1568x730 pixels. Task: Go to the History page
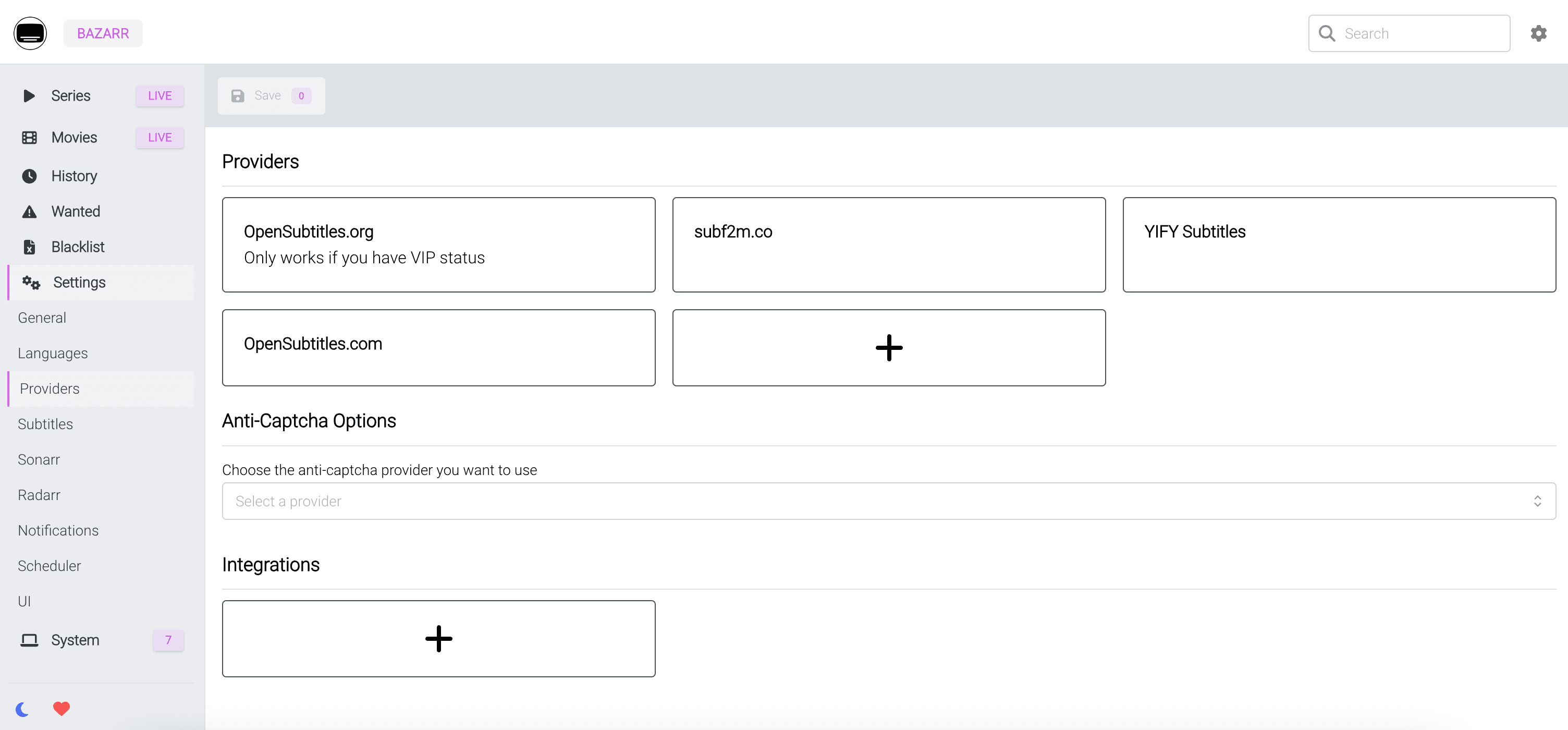point(74,176)
